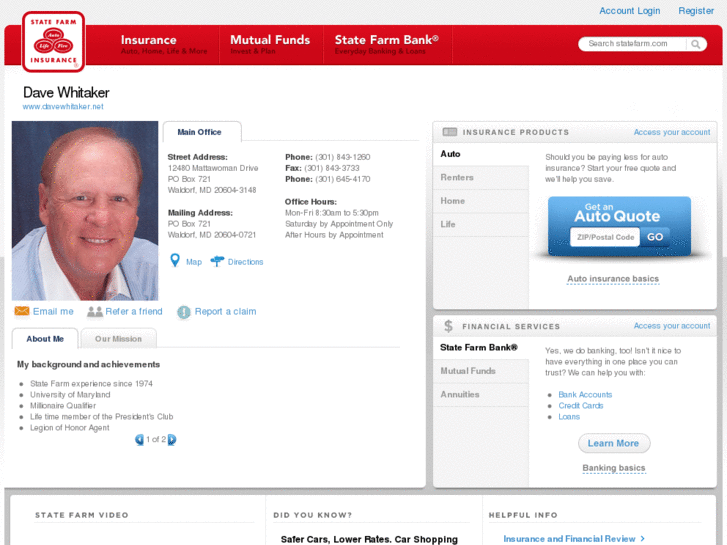Select the Mutual Funds financial services tab
The height and width of the screenshot is (545, 727).
tap(481, 371)
